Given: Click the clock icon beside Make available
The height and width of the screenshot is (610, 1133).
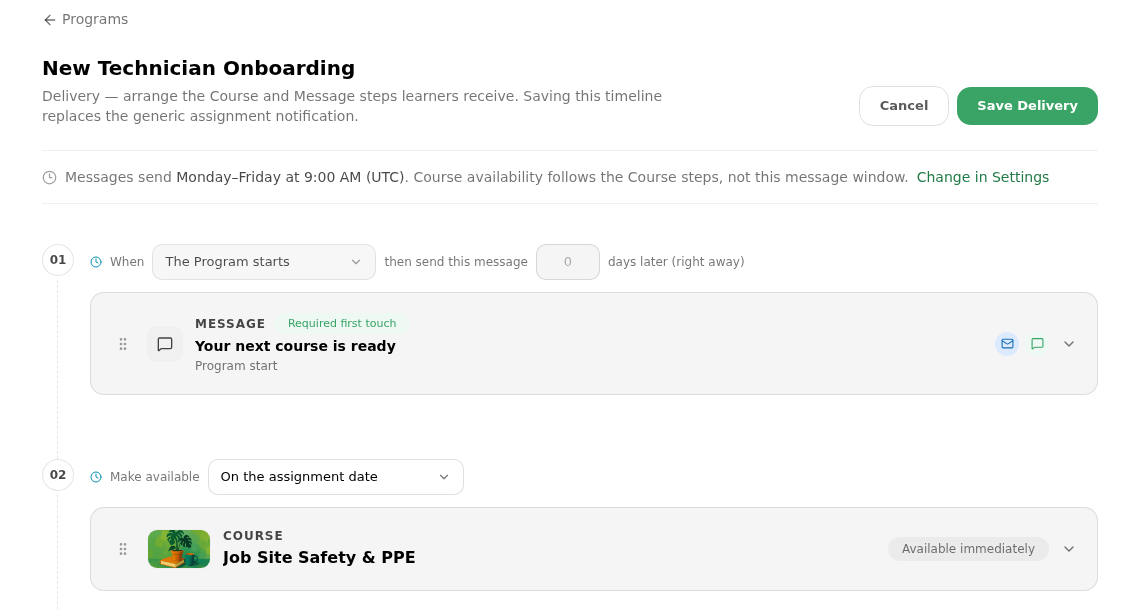Looking at the screenshot, I should pos(96,477).
